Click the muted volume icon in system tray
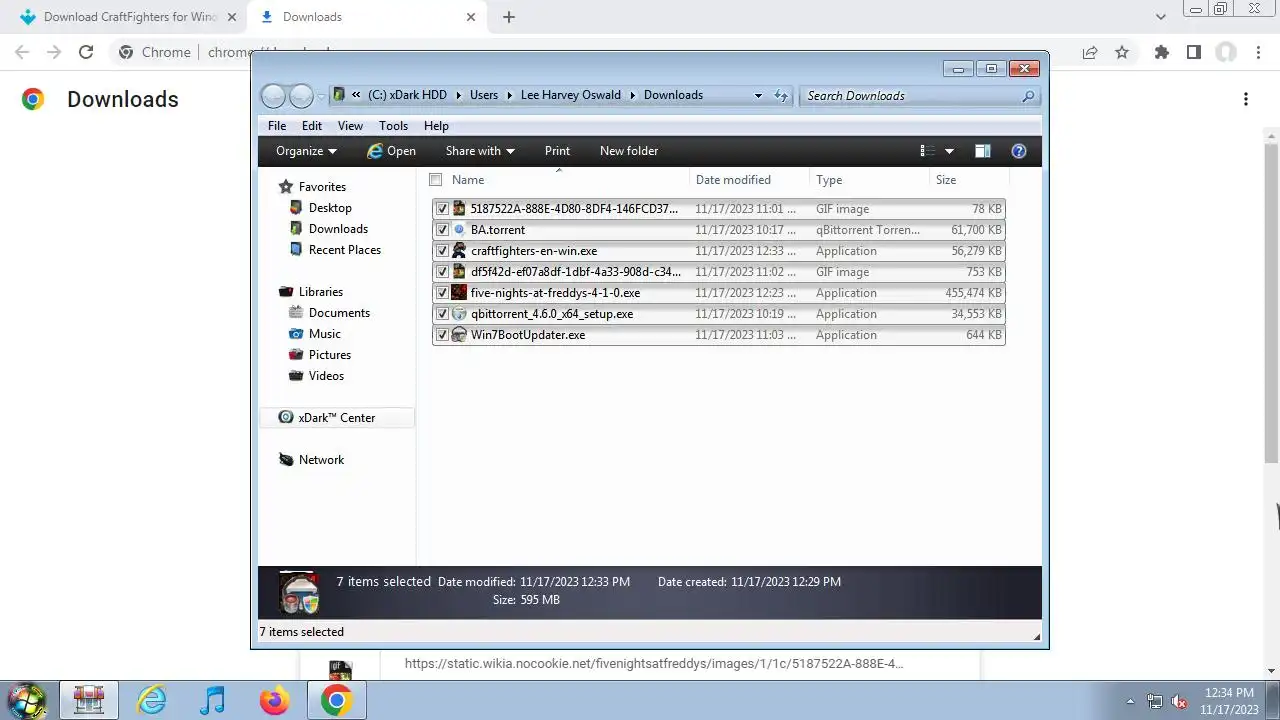 click(x=1179, y=702)
